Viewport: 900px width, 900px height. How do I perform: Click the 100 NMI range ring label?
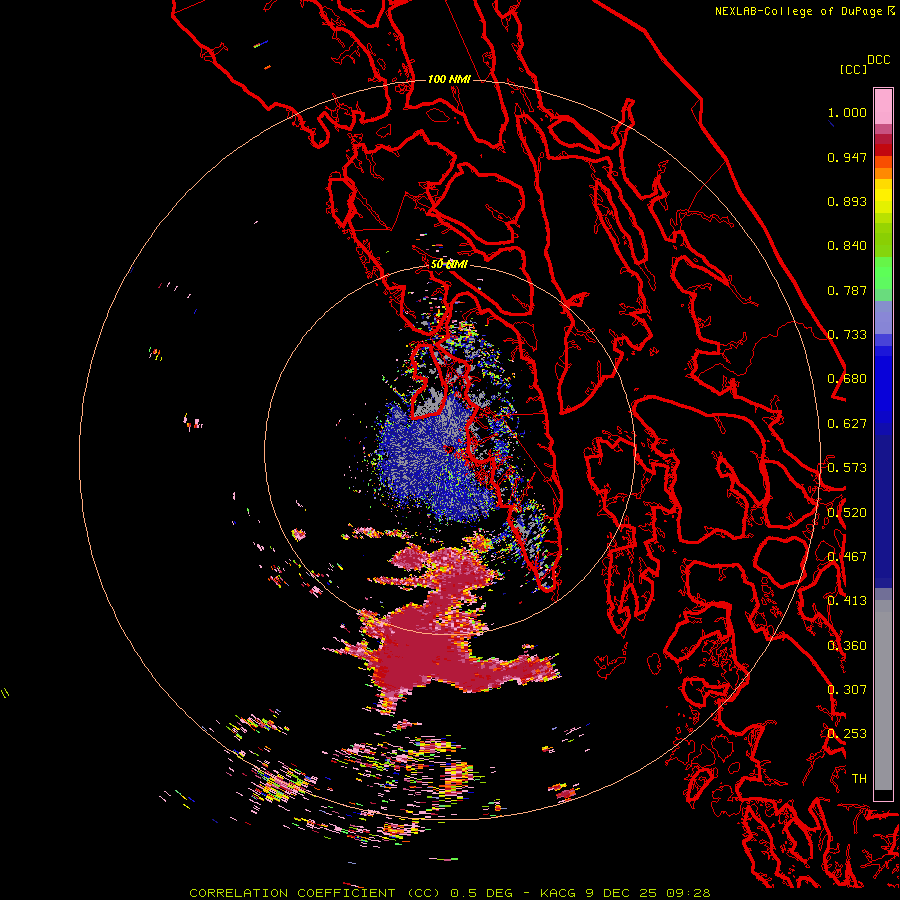(x=449, y=79)
